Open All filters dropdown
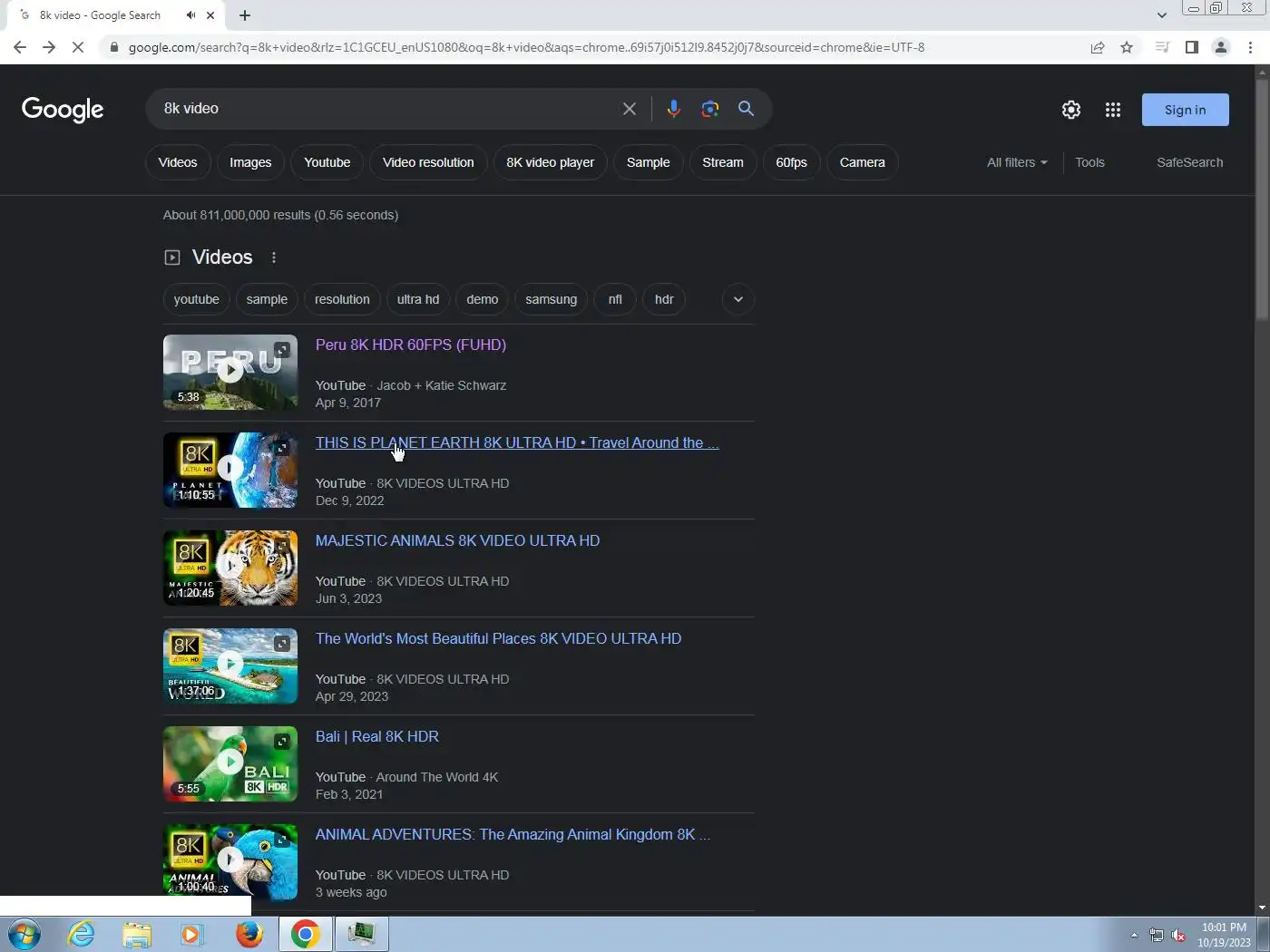The width and height of the screenshot is (1270, 952). pos(1017,162)
